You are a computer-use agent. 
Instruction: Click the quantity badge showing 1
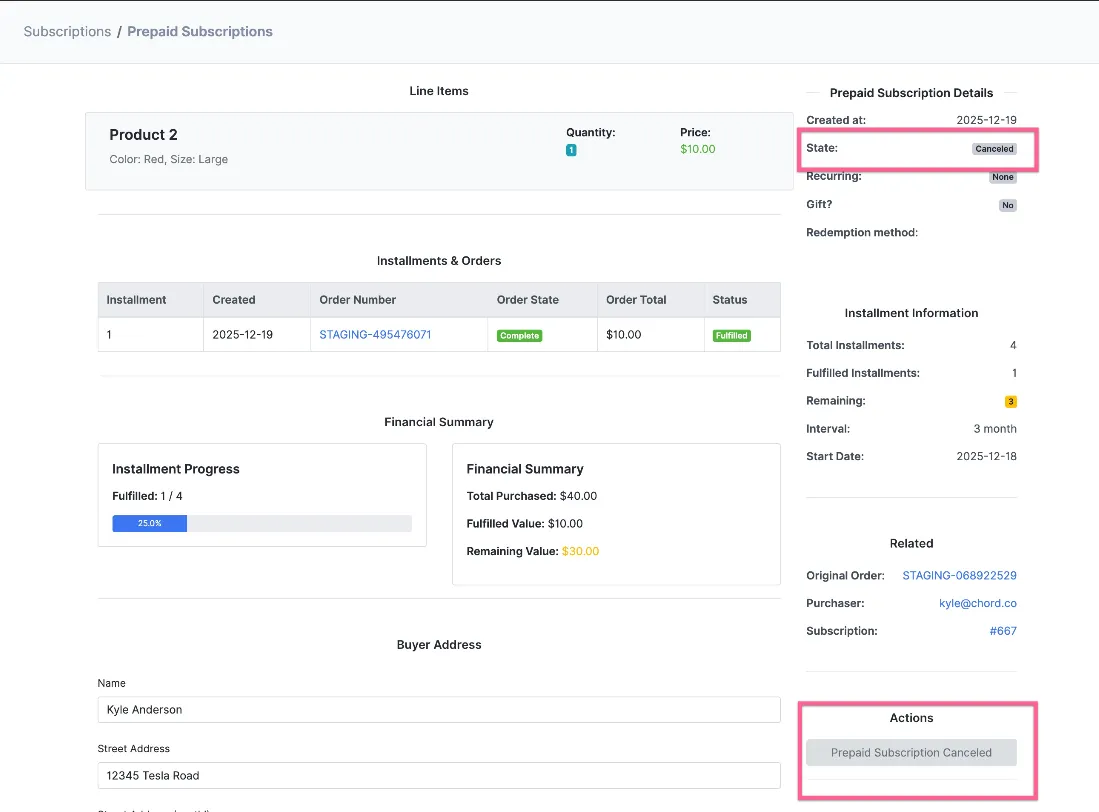pos(571,150)
